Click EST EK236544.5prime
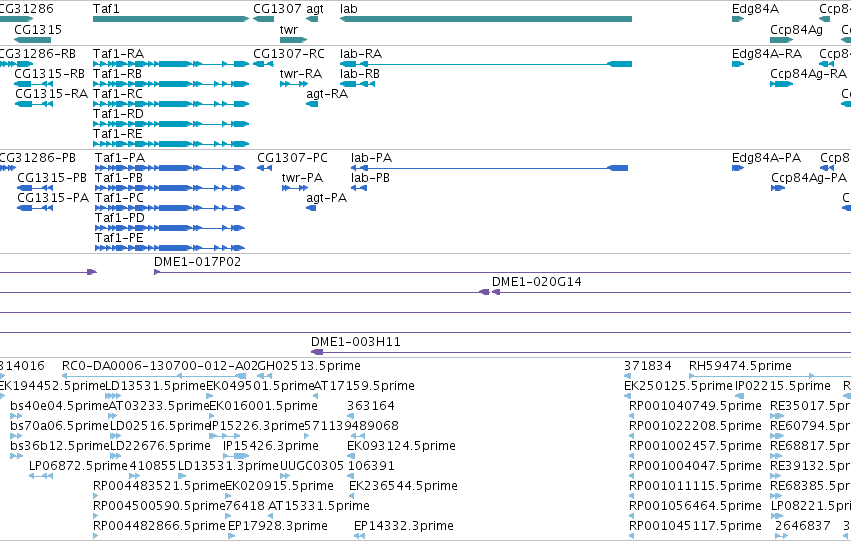 403,486
